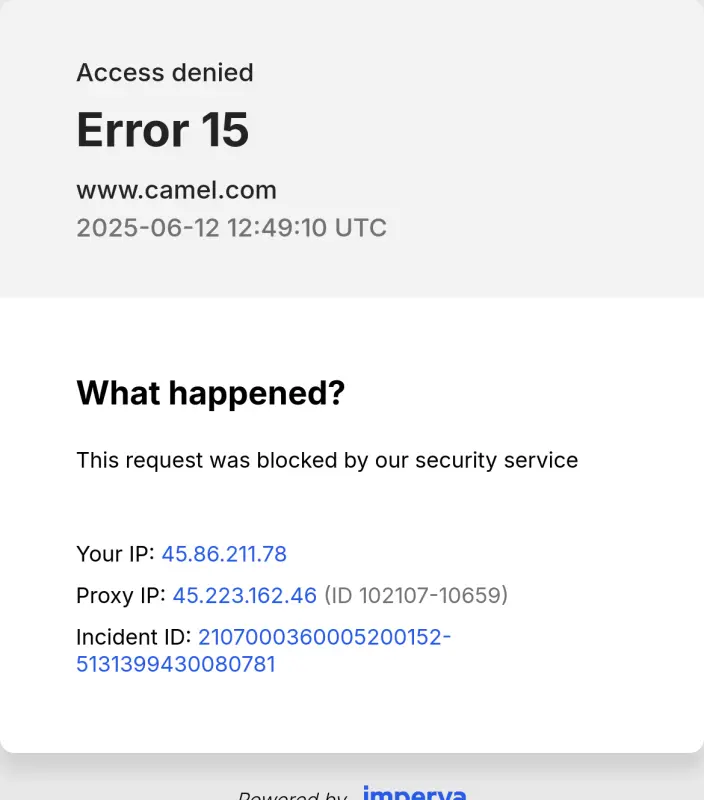704x800 pixels.
Task: Click the number 15 in the error title
Action: click(x=225, y=130)
